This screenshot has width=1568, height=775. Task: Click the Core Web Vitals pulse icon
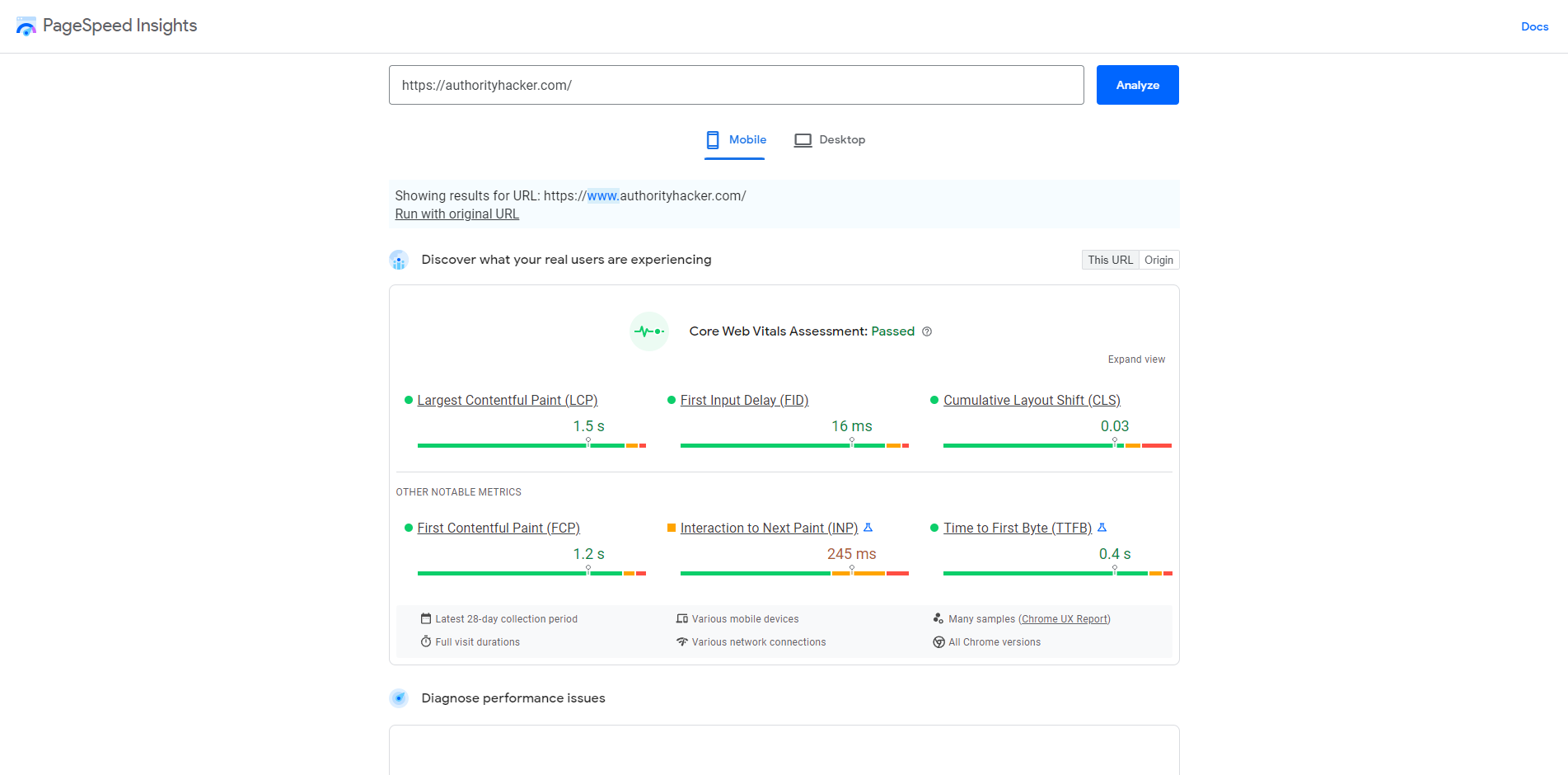click(x=649, y=331)
